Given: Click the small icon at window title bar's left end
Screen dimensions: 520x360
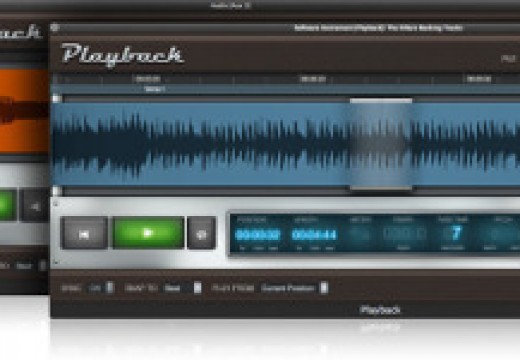Looking at the screenshot, I should 55,28.
